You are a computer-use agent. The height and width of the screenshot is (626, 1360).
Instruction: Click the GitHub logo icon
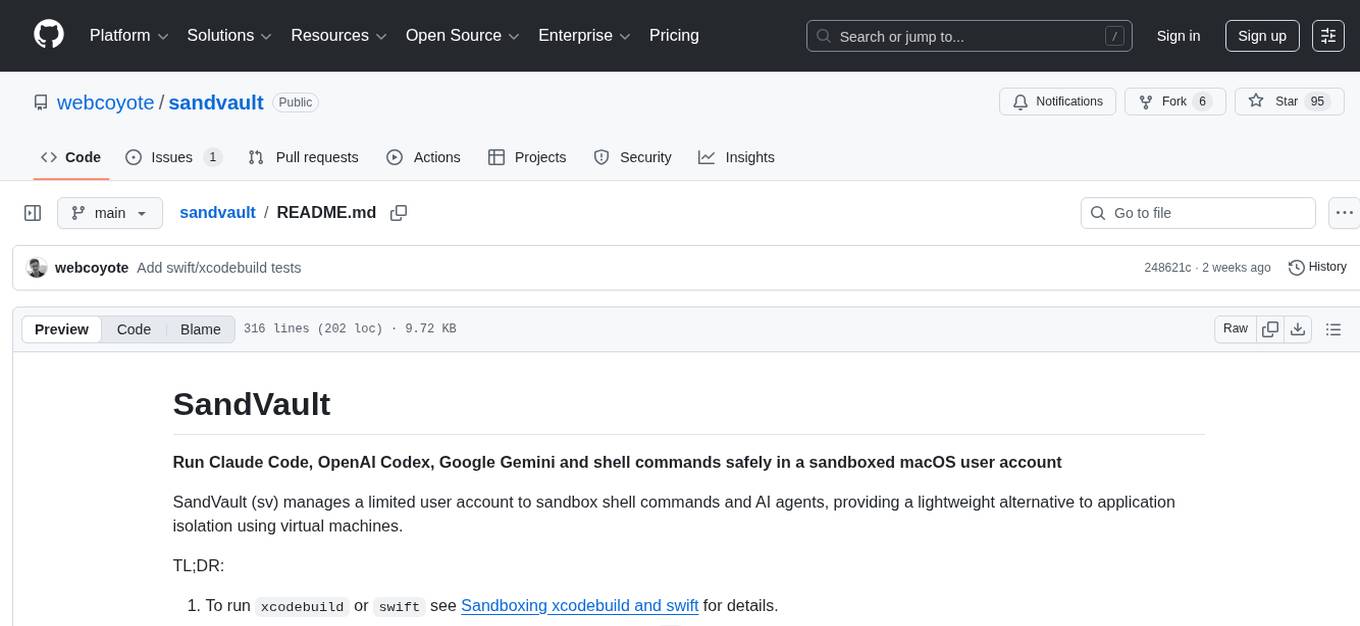coord(49,35)
